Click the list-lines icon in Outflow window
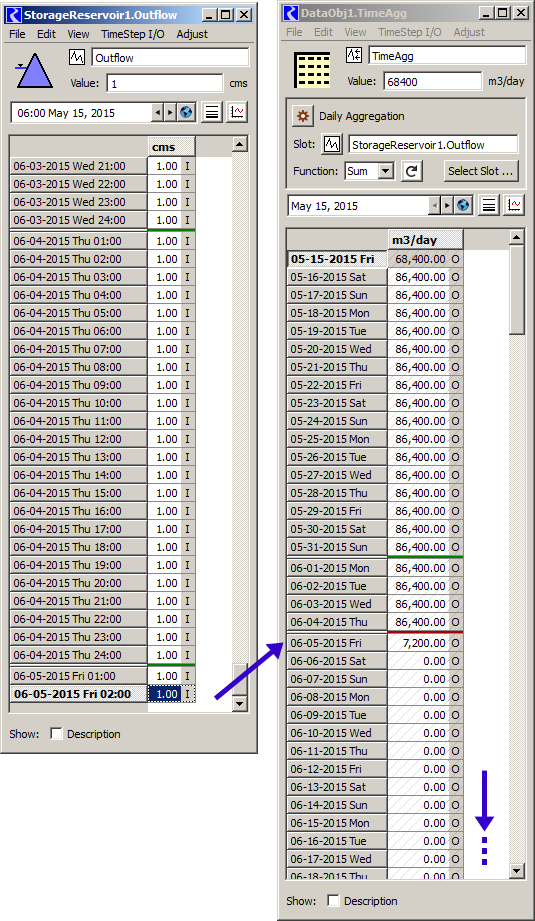Image resolution: width=535 pixels, height=921 pixels. tap(212, 112)
